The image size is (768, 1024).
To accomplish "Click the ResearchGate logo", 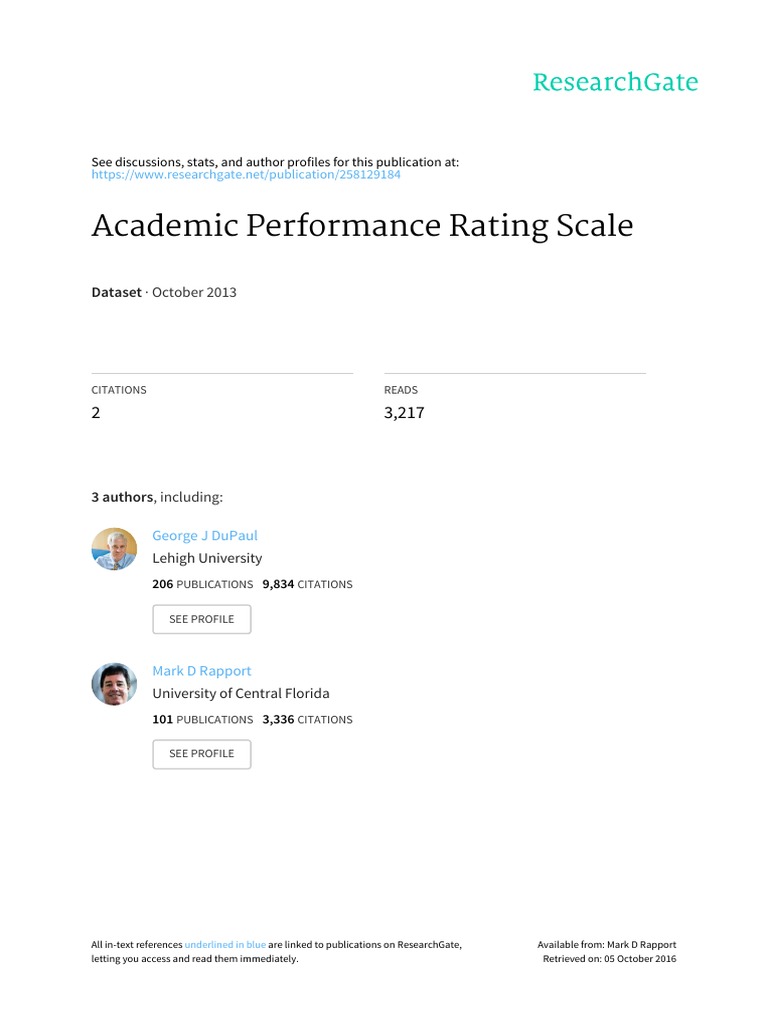I will click(x=615, y=82).
